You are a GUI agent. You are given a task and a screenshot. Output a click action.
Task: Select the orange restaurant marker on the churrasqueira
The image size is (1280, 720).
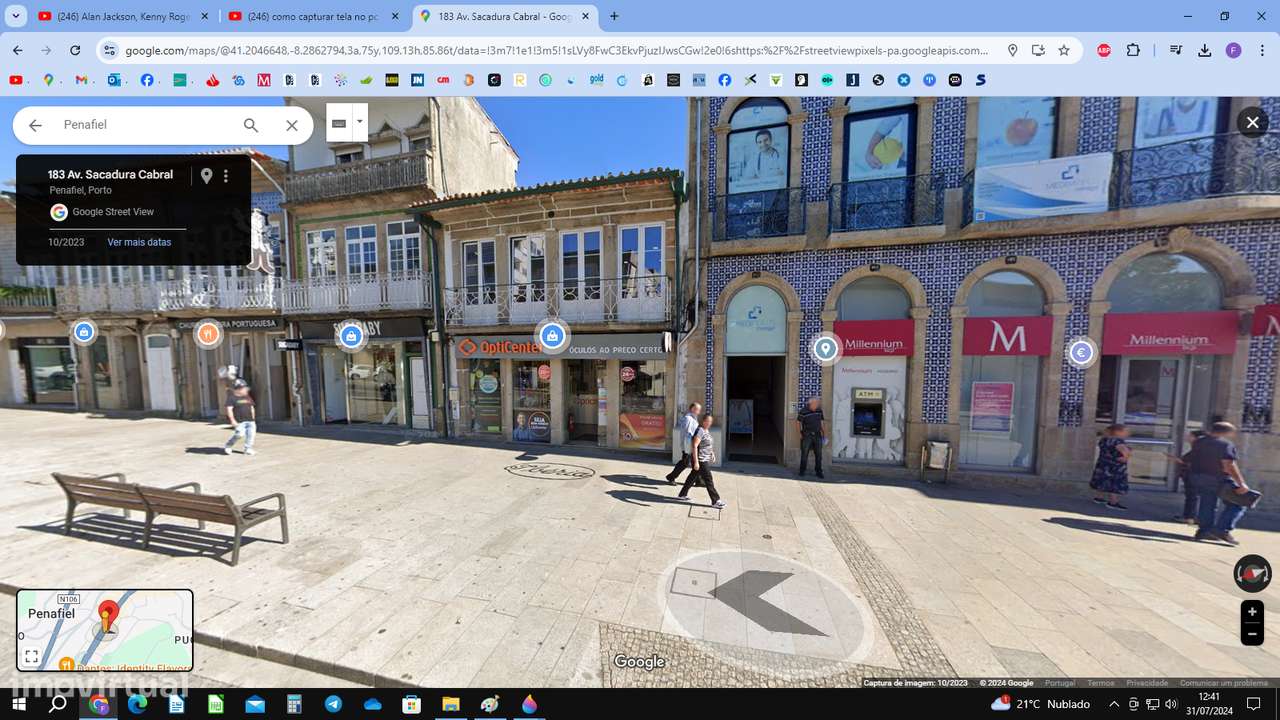tap(208, 335)
